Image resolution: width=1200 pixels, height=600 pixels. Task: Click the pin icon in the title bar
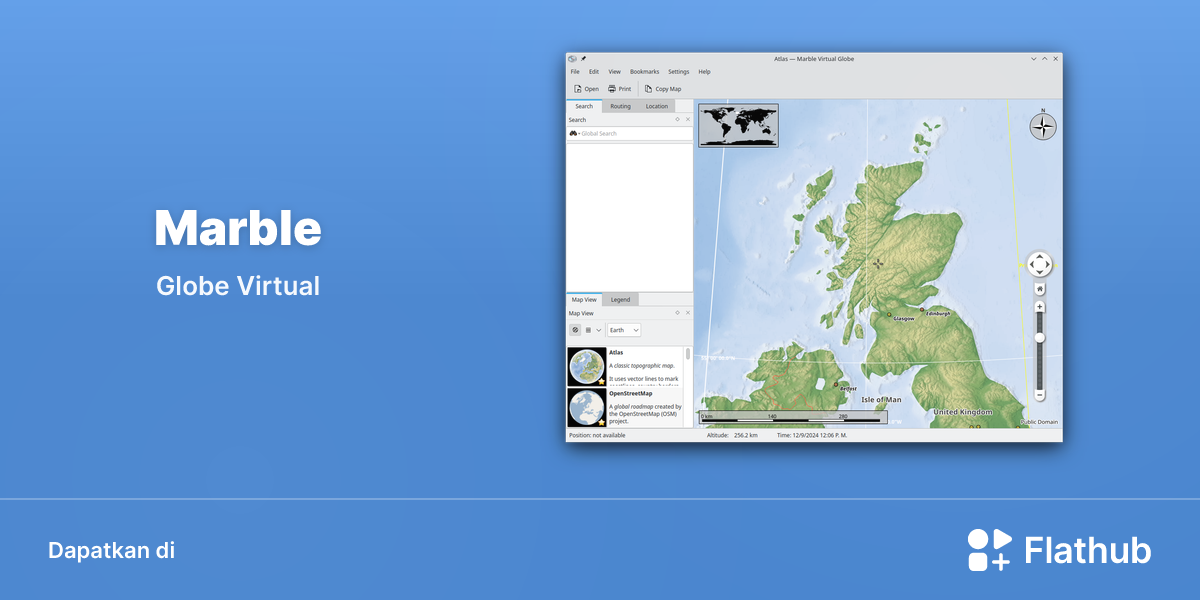click(583, 59)
